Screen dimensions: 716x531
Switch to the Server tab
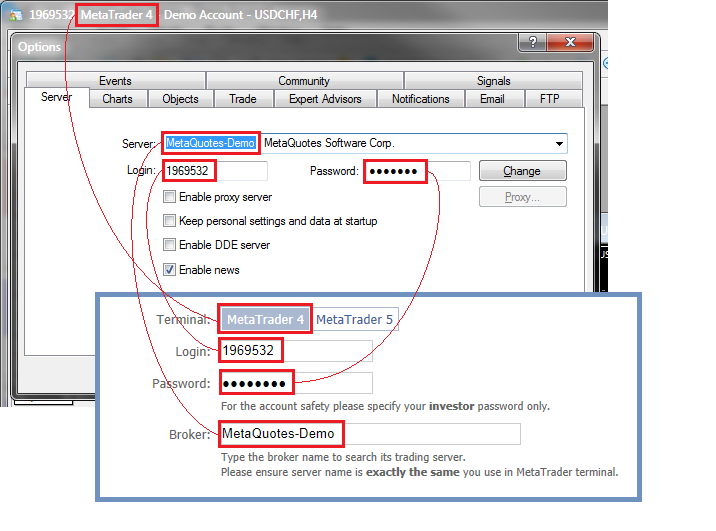click(x=57, y=97)
